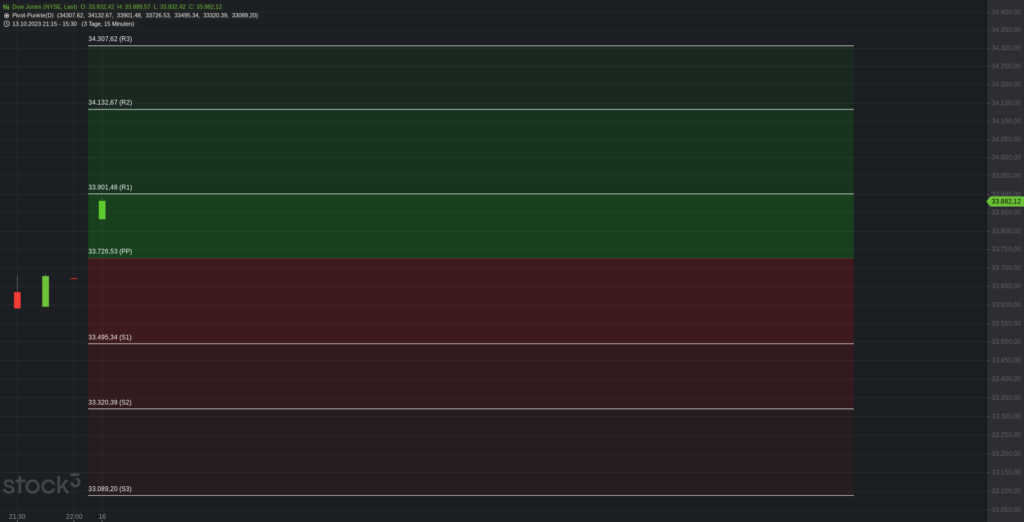
Task: Click the Pivot-Punkte indicator eye icon
Action: pos(6,15)
